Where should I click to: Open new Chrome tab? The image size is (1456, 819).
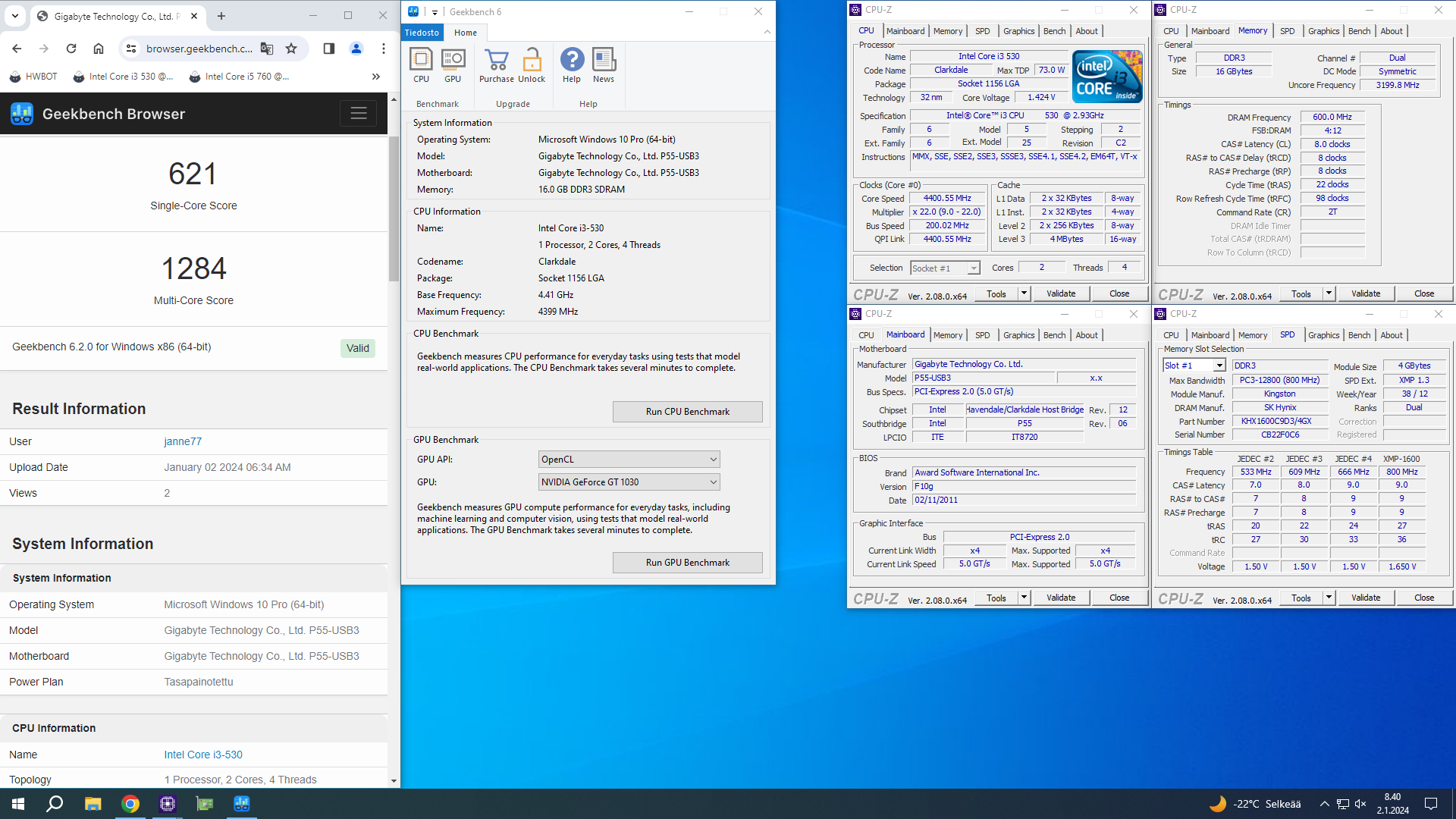[x=221, y=16]
